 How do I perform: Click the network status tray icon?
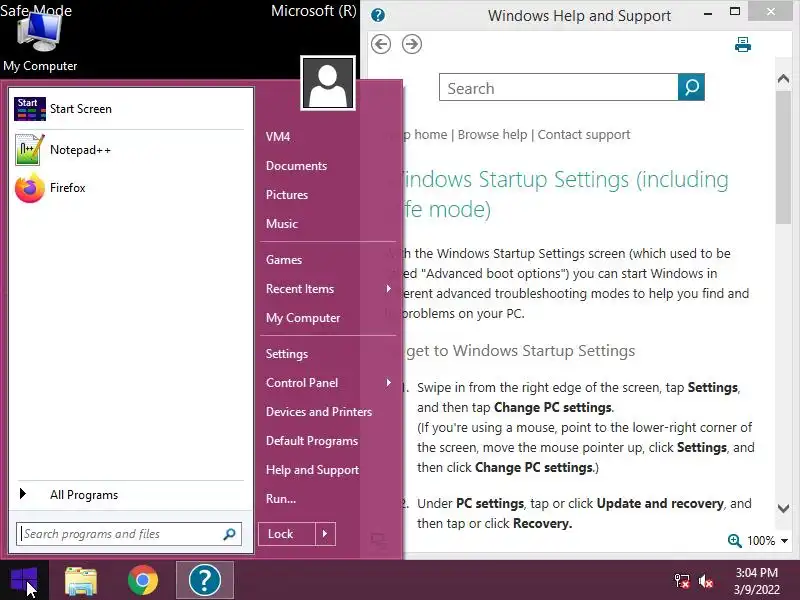[x=682, y=581]
